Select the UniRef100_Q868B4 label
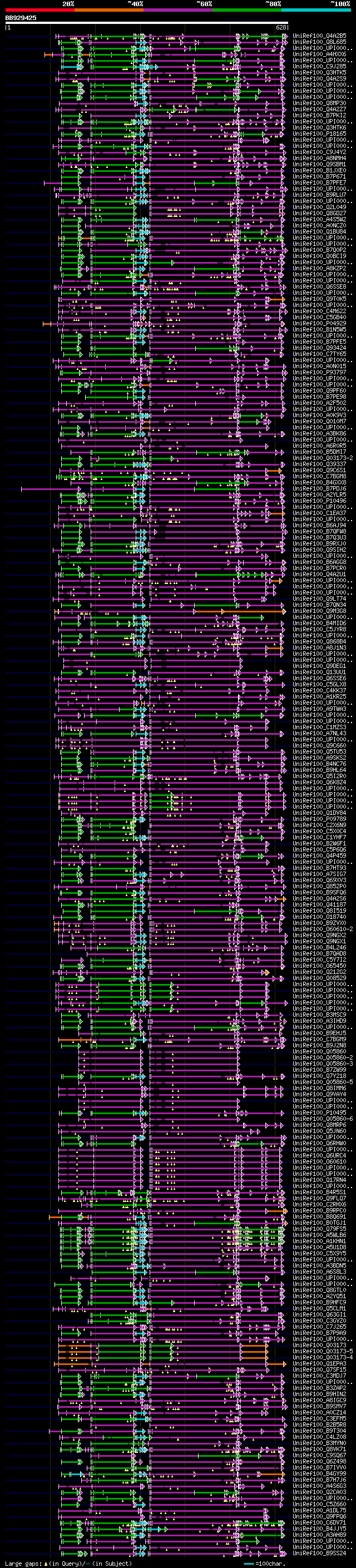 click(x=319, y=641)
